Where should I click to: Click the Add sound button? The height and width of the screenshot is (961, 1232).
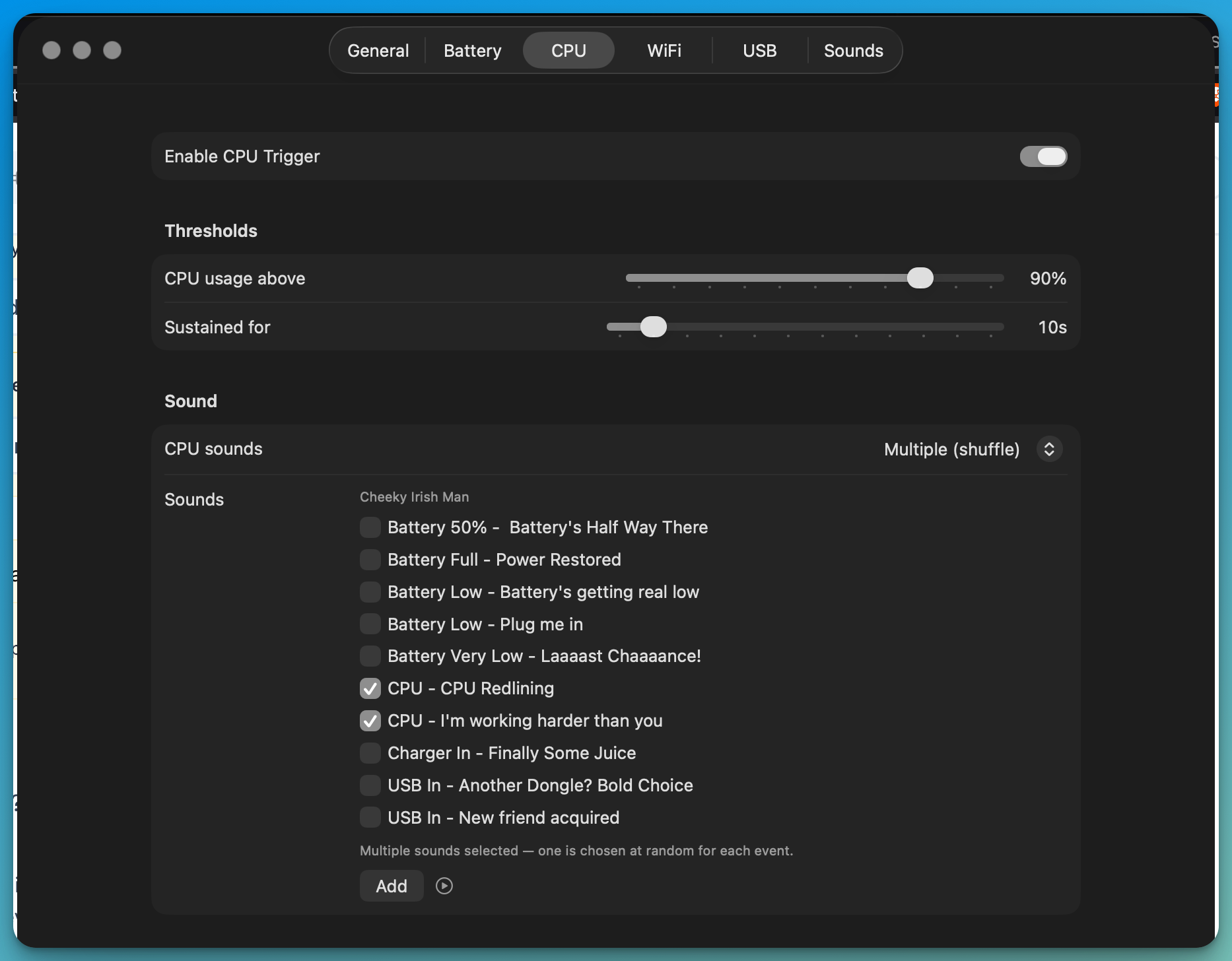pos(392,886)
